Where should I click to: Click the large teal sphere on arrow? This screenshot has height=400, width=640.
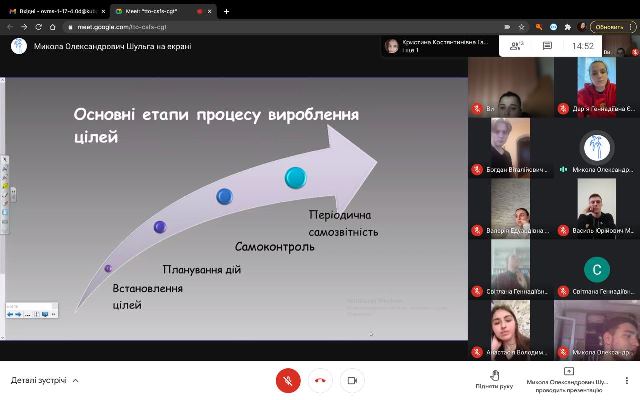[x=296, y=178]
